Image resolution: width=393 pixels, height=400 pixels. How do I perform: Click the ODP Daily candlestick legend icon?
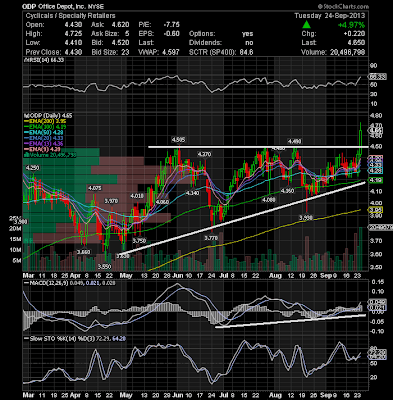[x=24, y=116]
